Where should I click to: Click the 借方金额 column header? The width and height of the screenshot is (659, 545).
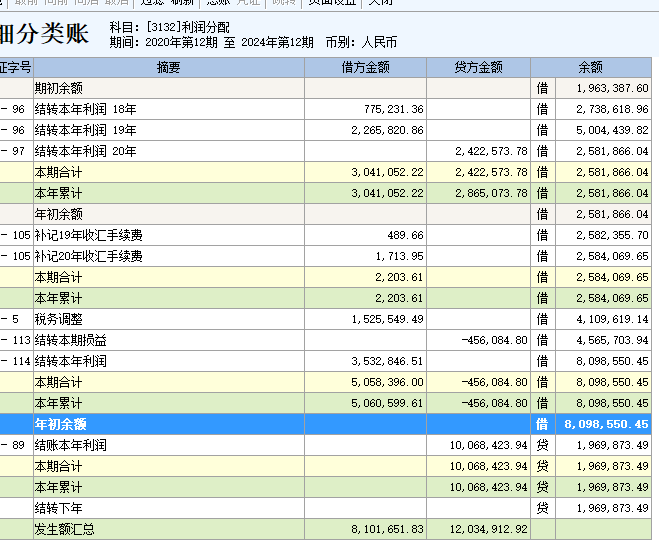pyautogui.click(x=365, y=68)
